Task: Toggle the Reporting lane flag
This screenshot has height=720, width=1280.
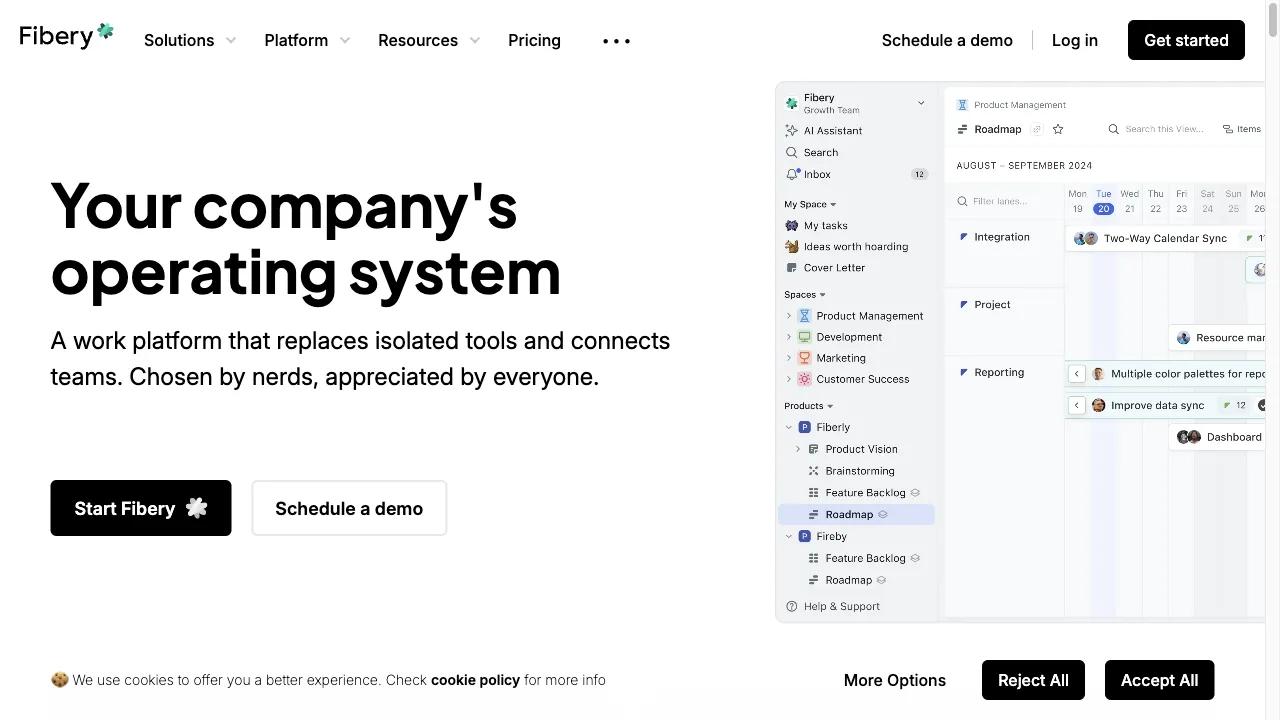Action: point(964,372)
